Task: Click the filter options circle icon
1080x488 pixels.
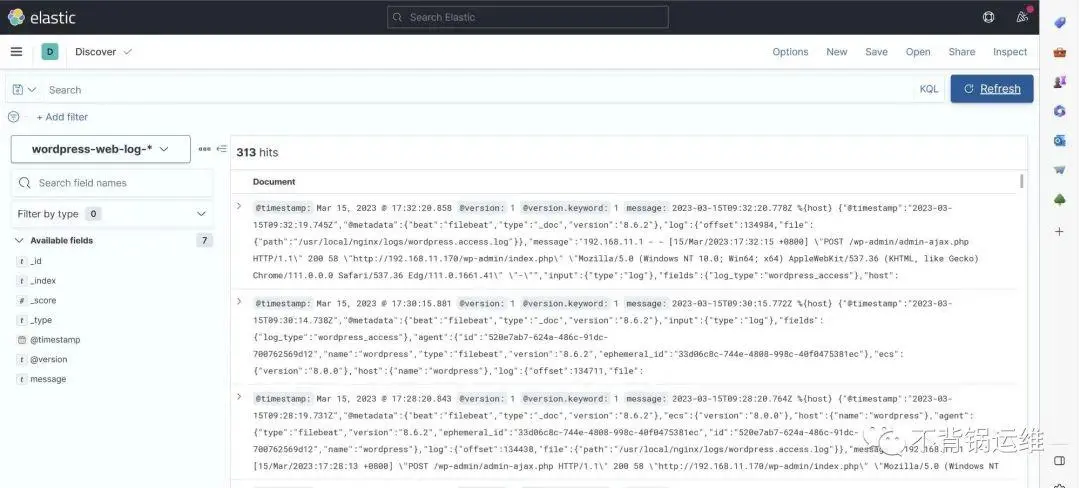Action: click(x=13, y=117)
